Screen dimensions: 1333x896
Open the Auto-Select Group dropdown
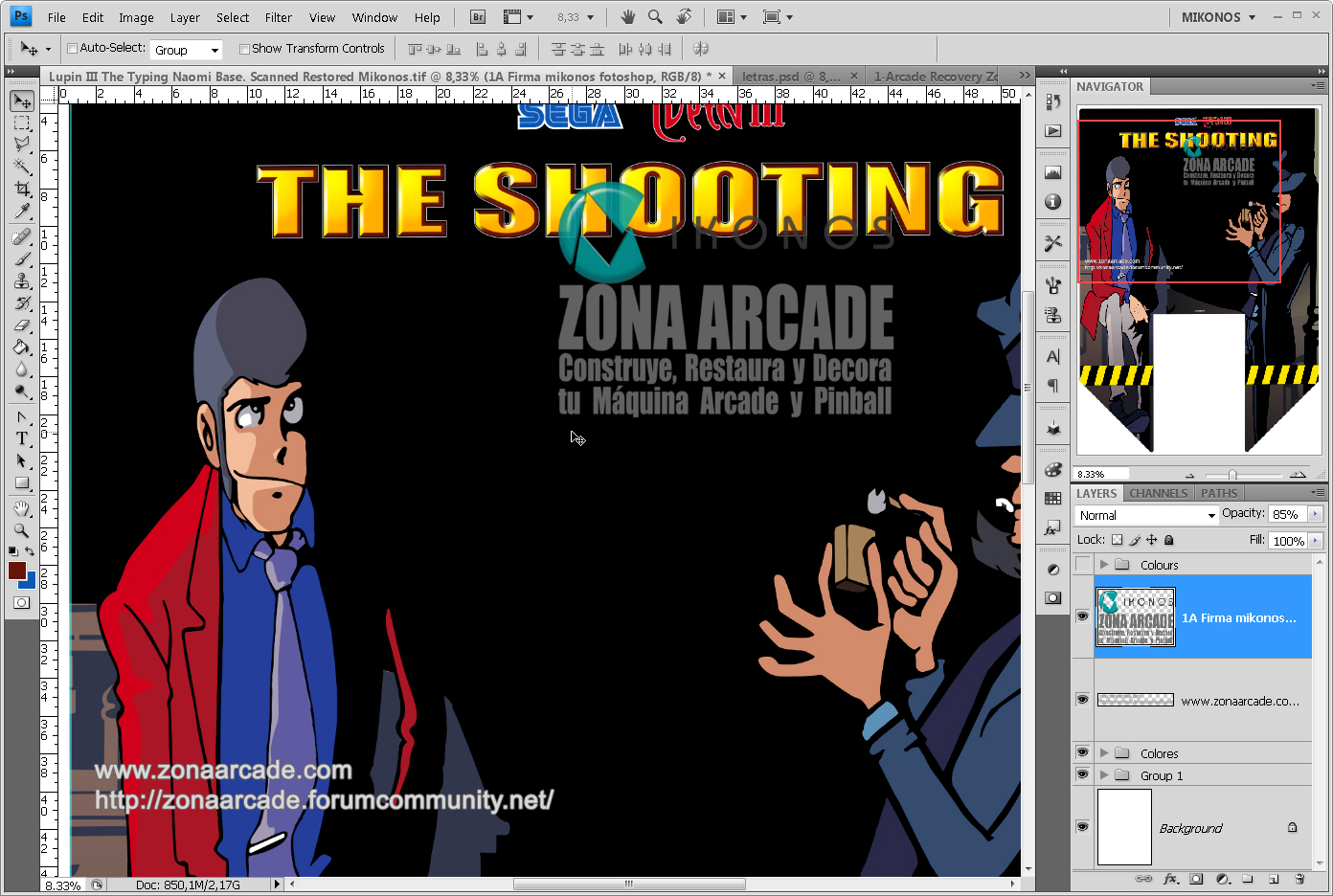point(187,50)
